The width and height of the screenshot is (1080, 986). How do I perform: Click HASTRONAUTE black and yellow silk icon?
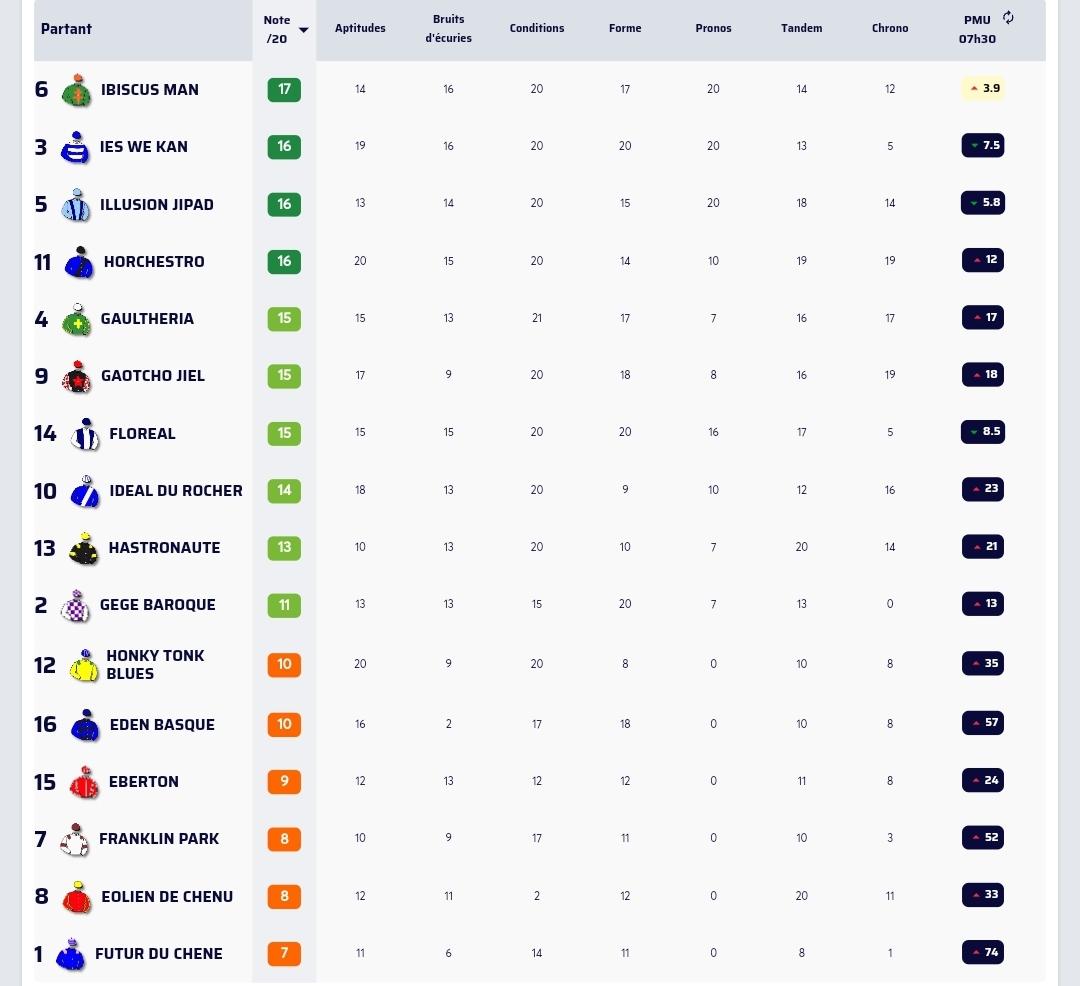pos(84,549)
